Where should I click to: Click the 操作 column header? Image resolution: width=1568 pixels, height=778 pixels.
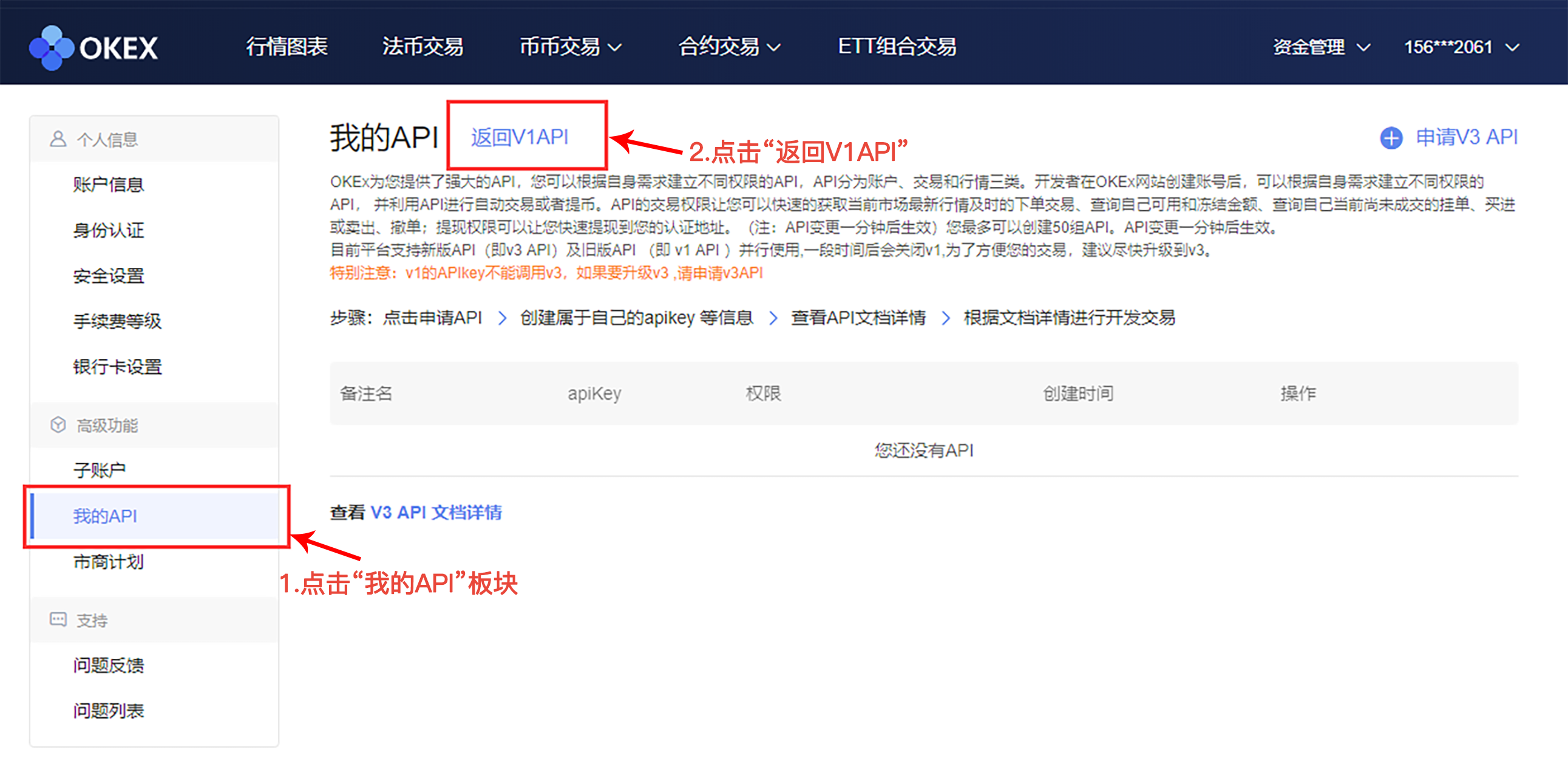click(x=1298, y=394)
